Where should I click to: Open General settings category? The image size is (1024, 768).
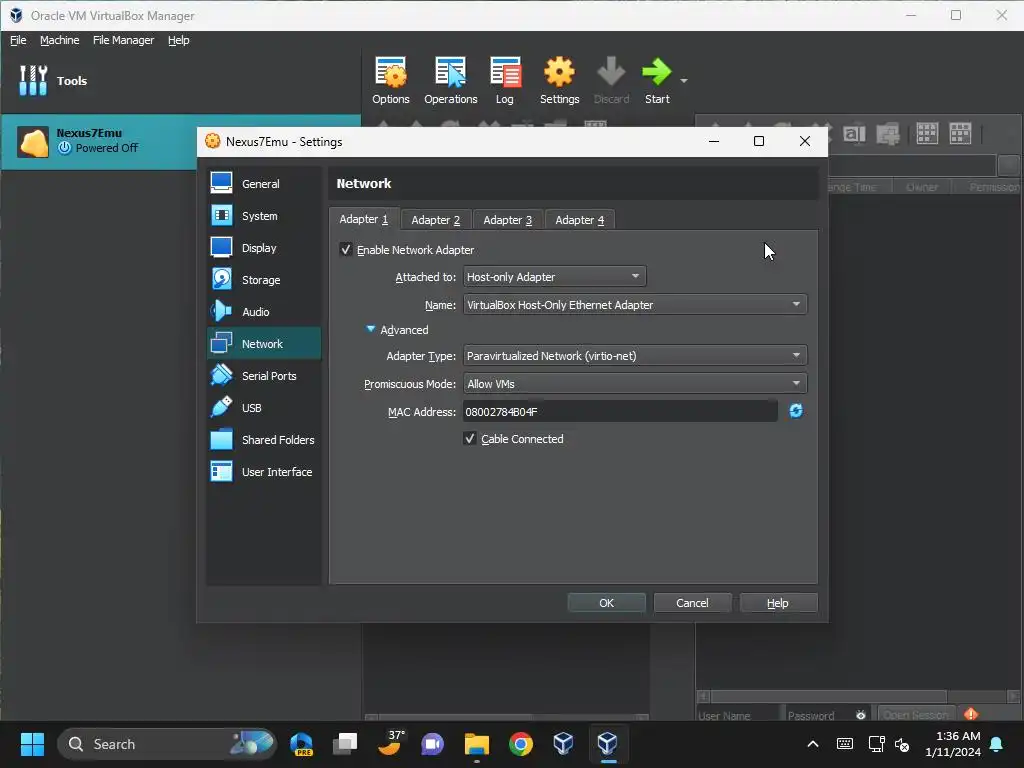[264, 184]
